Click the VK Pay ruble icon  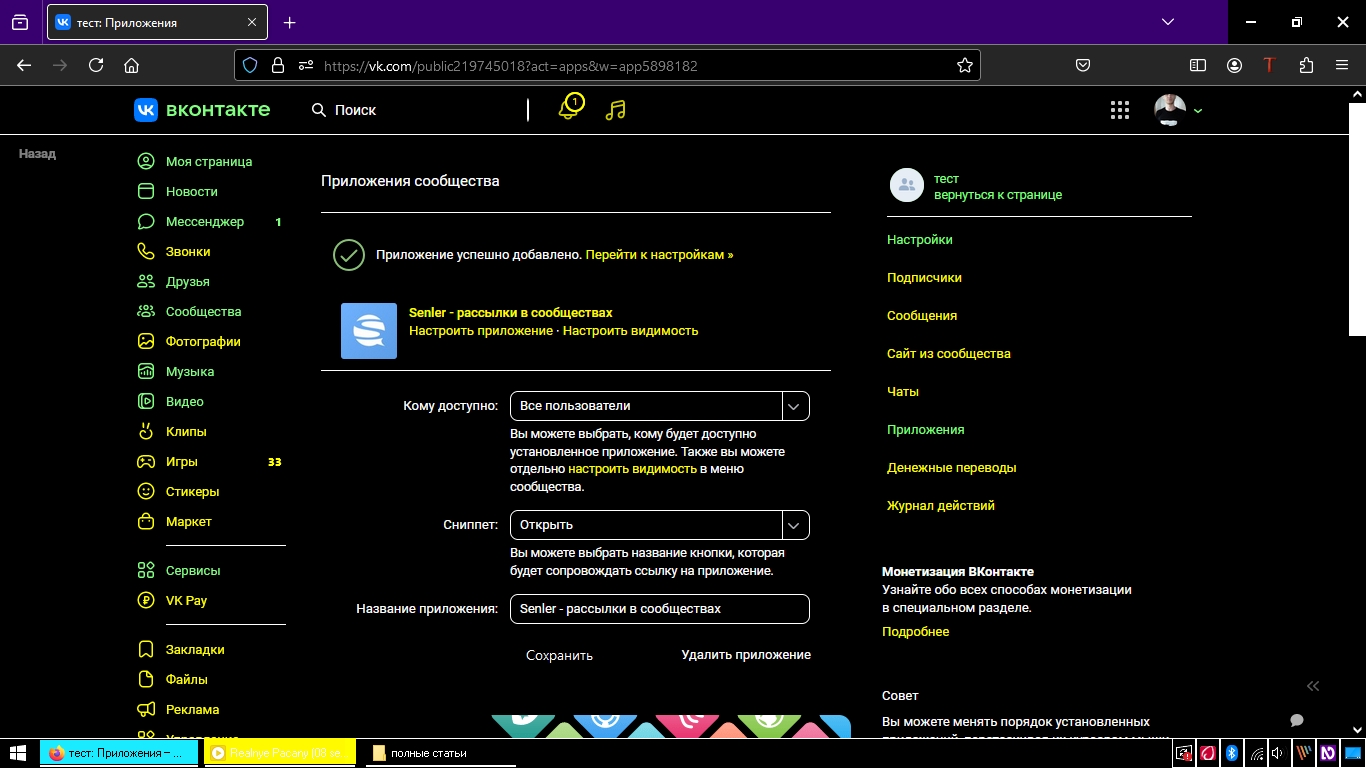point(146,600)
